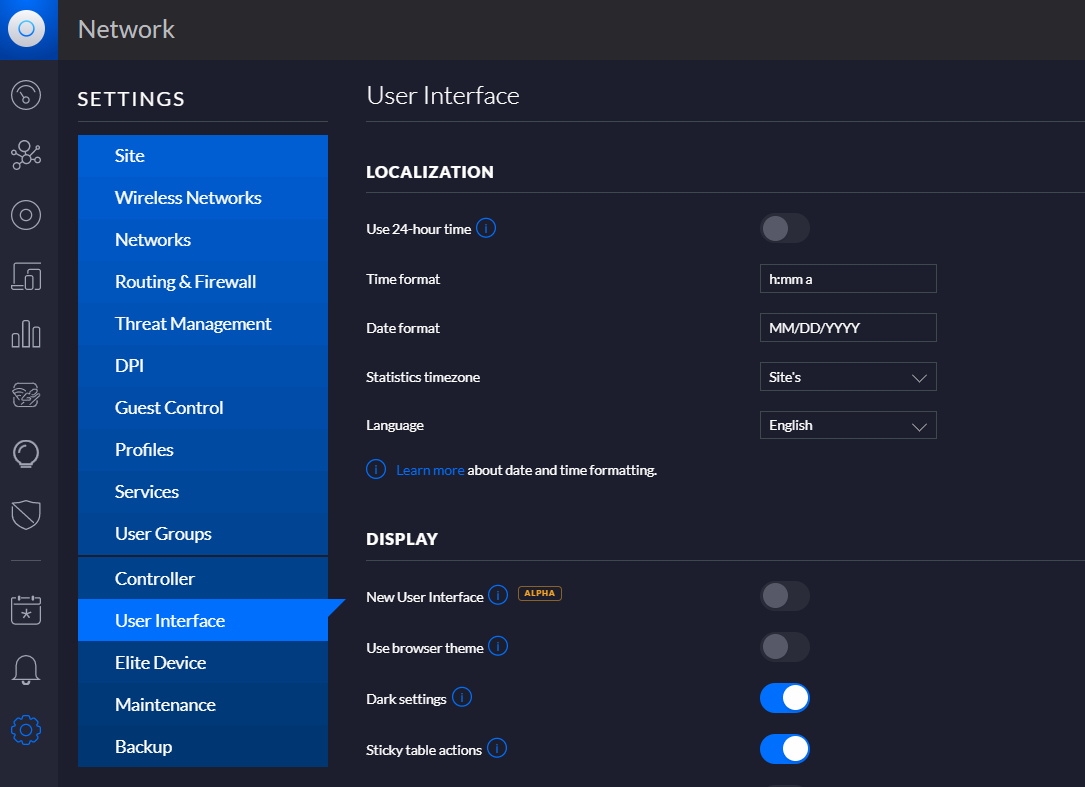Open the Backup settings section

pos(143,747)
